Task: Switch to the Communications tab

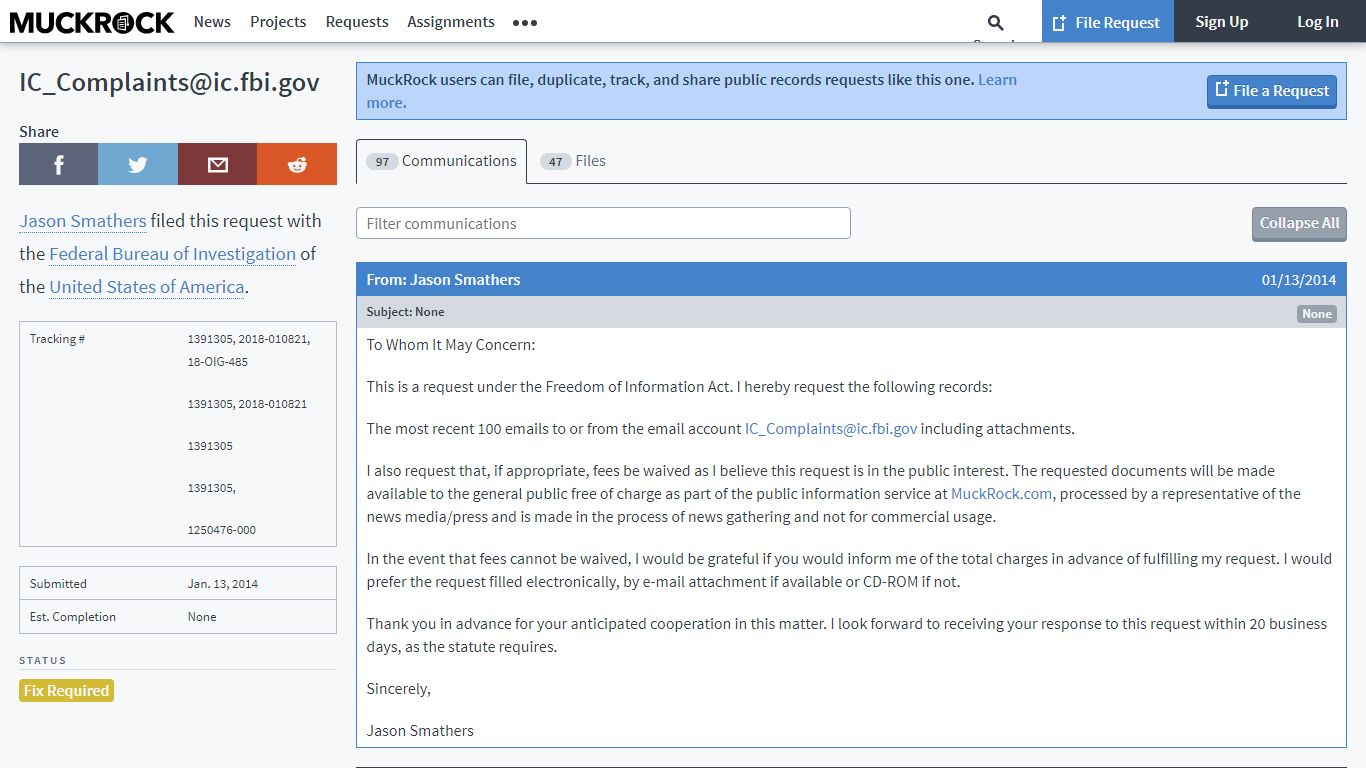Action: click(x=441, y=161)
